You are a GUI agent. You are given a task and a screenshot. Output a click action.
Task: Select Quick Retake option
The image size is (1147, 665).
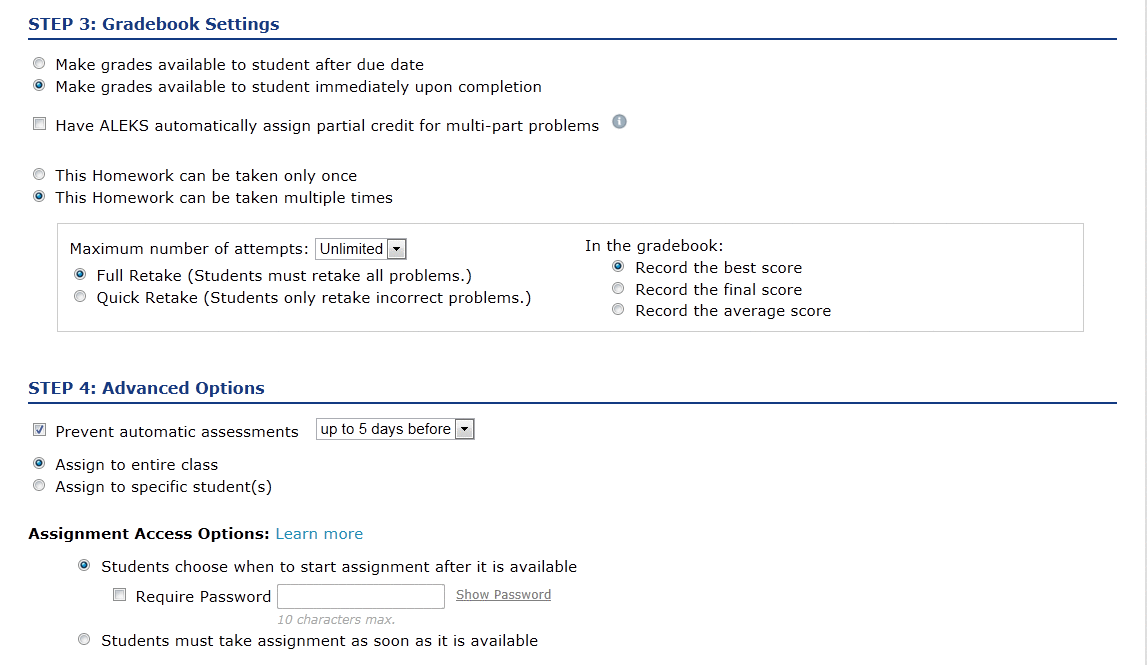pyautogui.click(x=80, y=296)
